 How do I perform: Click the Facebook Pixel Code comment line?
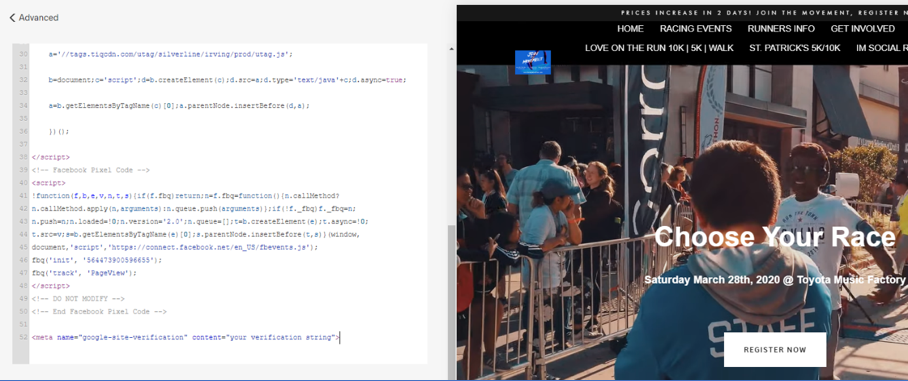91,170
